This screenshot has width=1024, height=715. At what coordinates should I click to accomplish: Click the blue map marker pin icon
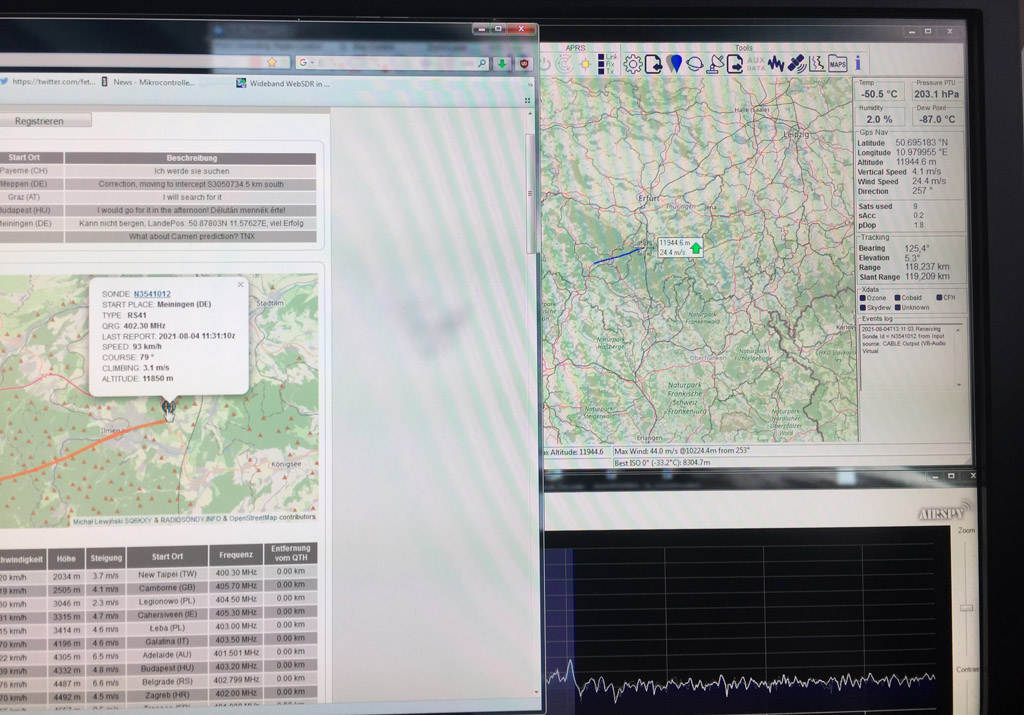675,64
